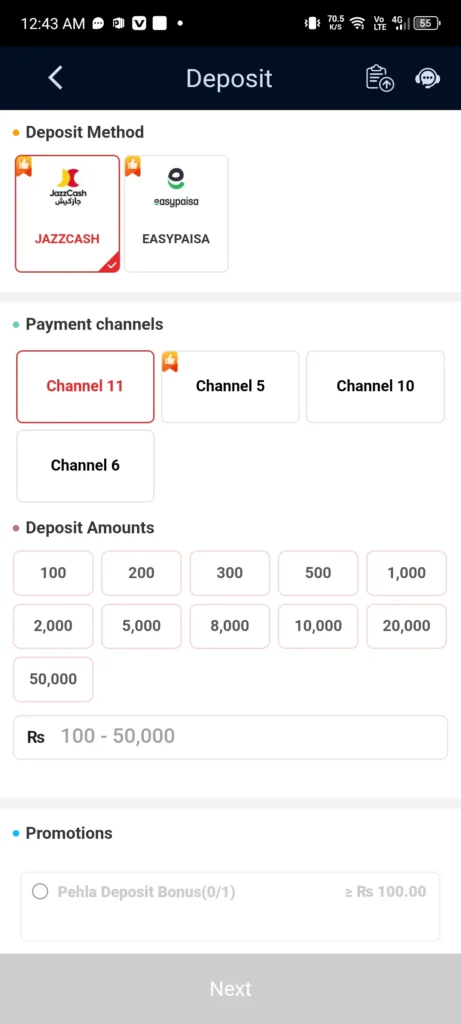
Task: Pick the 50,000 deposit amount
Action: (x=53, y=679)
